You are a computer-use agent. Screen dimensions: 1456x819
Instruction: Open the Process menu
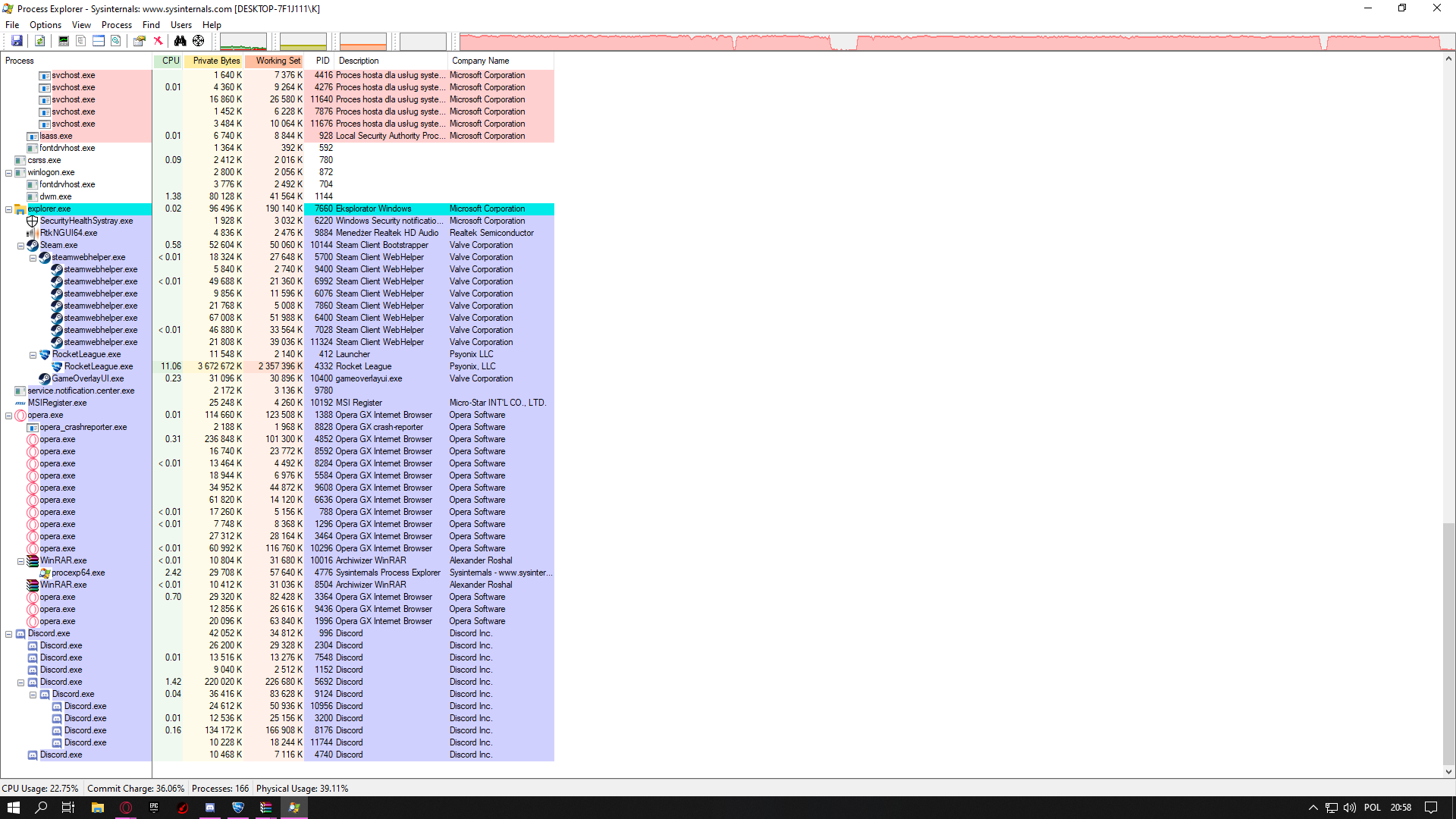(x=117, y=25)
